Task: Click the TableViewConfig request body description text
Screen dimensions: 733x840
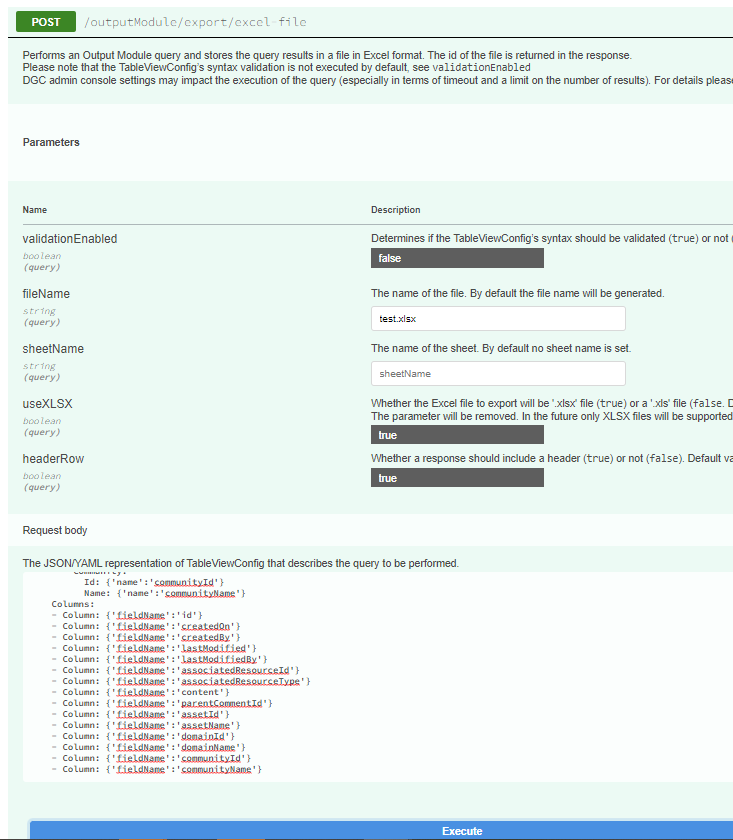Action: click(241, 564)
